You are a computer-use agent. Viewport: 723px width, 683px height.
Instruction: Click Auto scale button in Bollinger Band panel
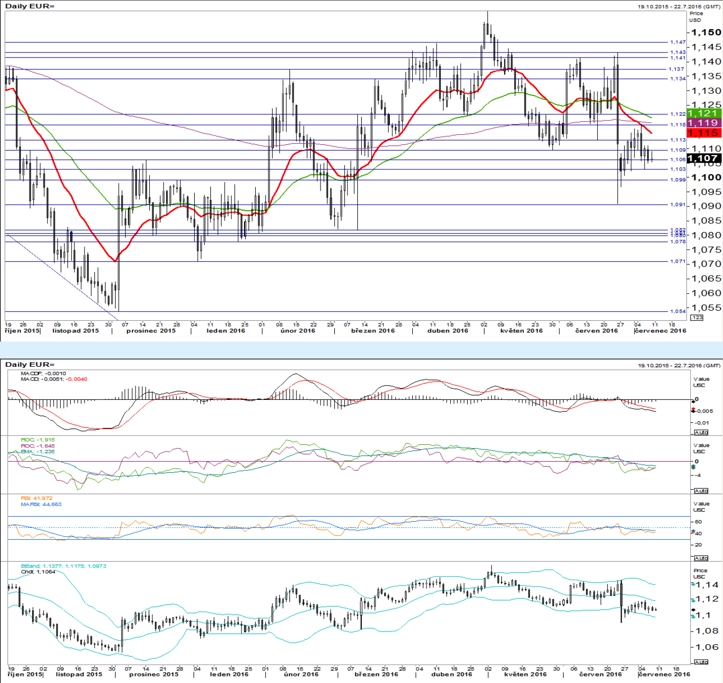click(x=700, y=662)
